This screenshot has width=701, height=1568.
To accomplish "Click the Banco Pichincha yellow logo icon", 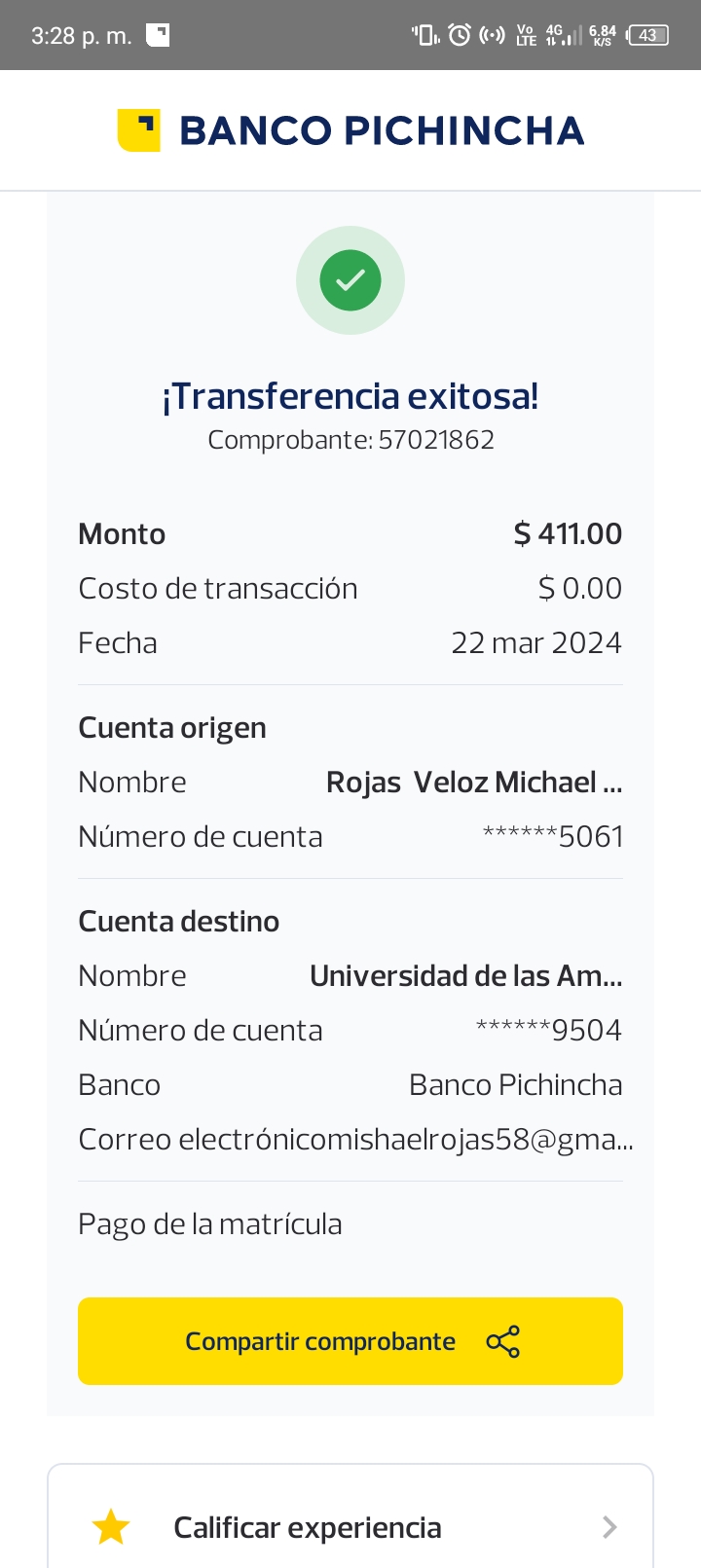I will click(139, 130).
